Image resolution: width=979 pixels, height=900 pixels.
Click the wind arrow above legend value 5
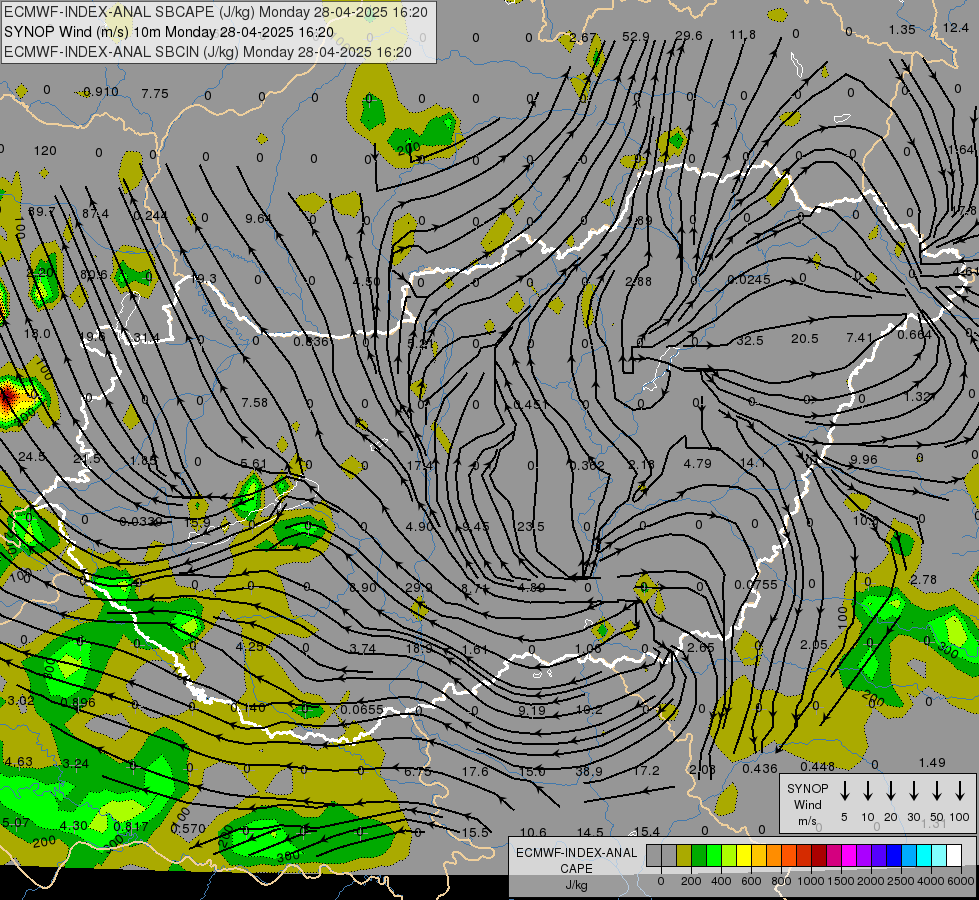pos(845,791)
